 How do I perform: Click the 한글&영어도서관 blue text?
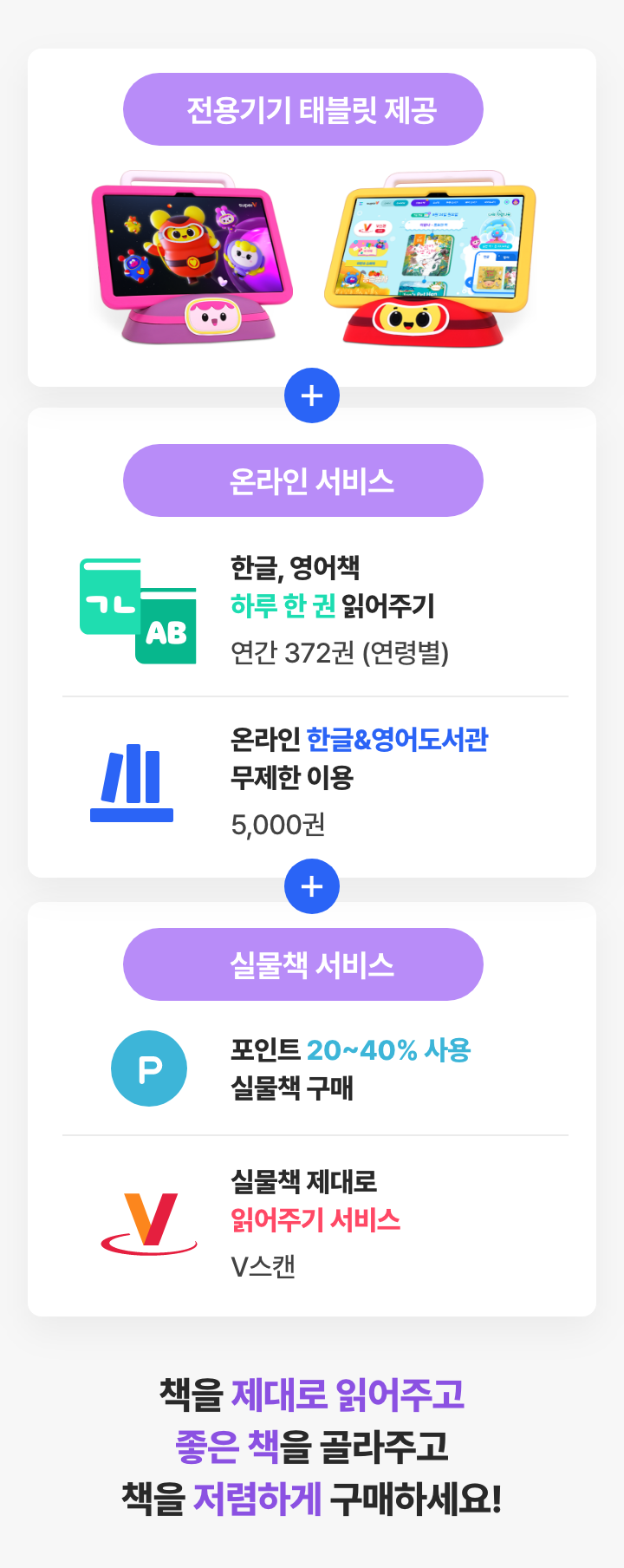pos(398,739)
